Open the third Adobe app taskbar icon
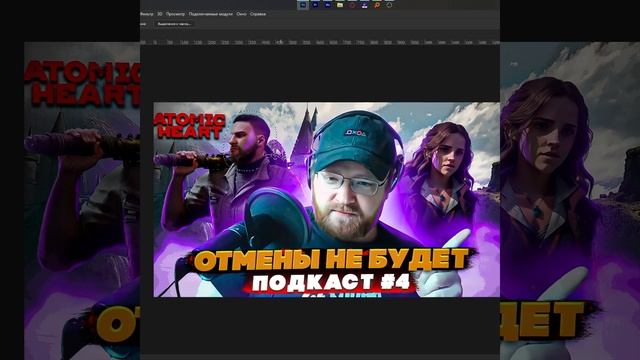The height and width of the screenshot is (360, 640). [x=327, y=5]
